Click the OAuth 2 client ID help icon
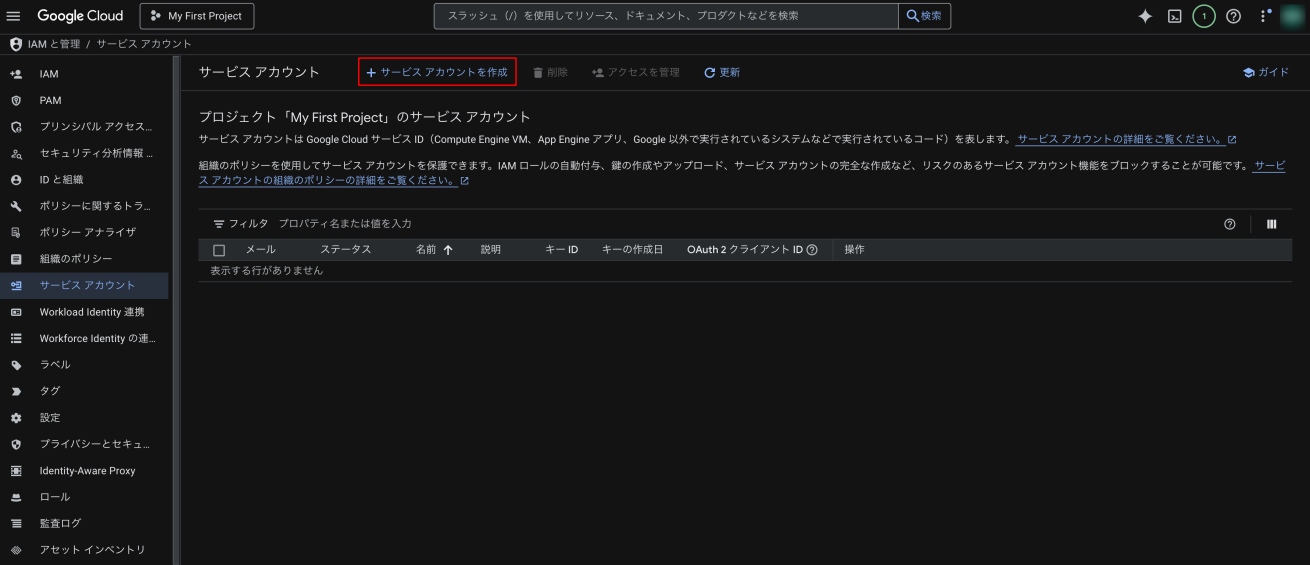The height and width of the screenshot is (565, 1310). pyautogui.click(x=812, y=250)
